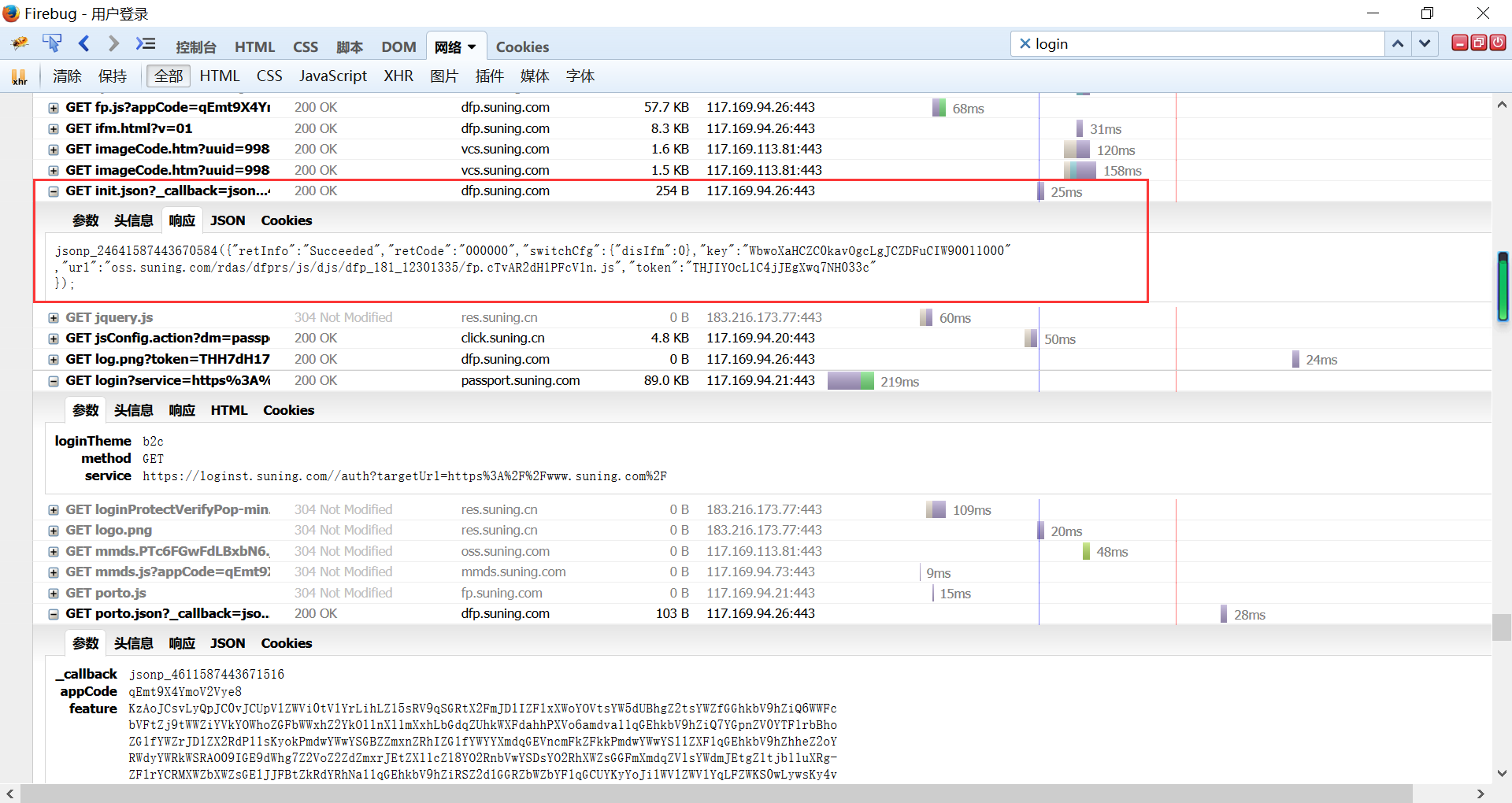Screen dimensions: 1512x803
Task: Open JSON tab under porto.json request
Action: [x=228, y=643]
